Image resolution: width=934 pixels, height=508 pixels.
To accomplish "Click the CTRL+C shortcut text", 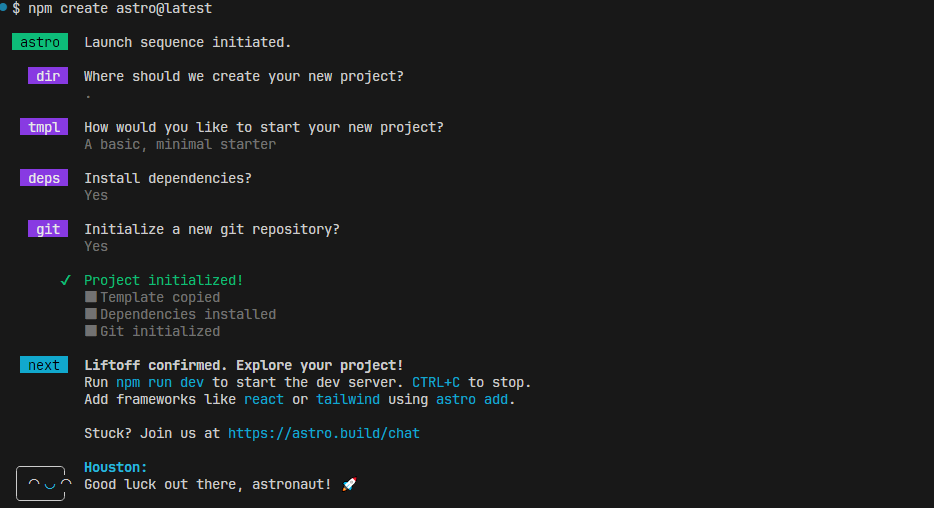I will (436, 382).
